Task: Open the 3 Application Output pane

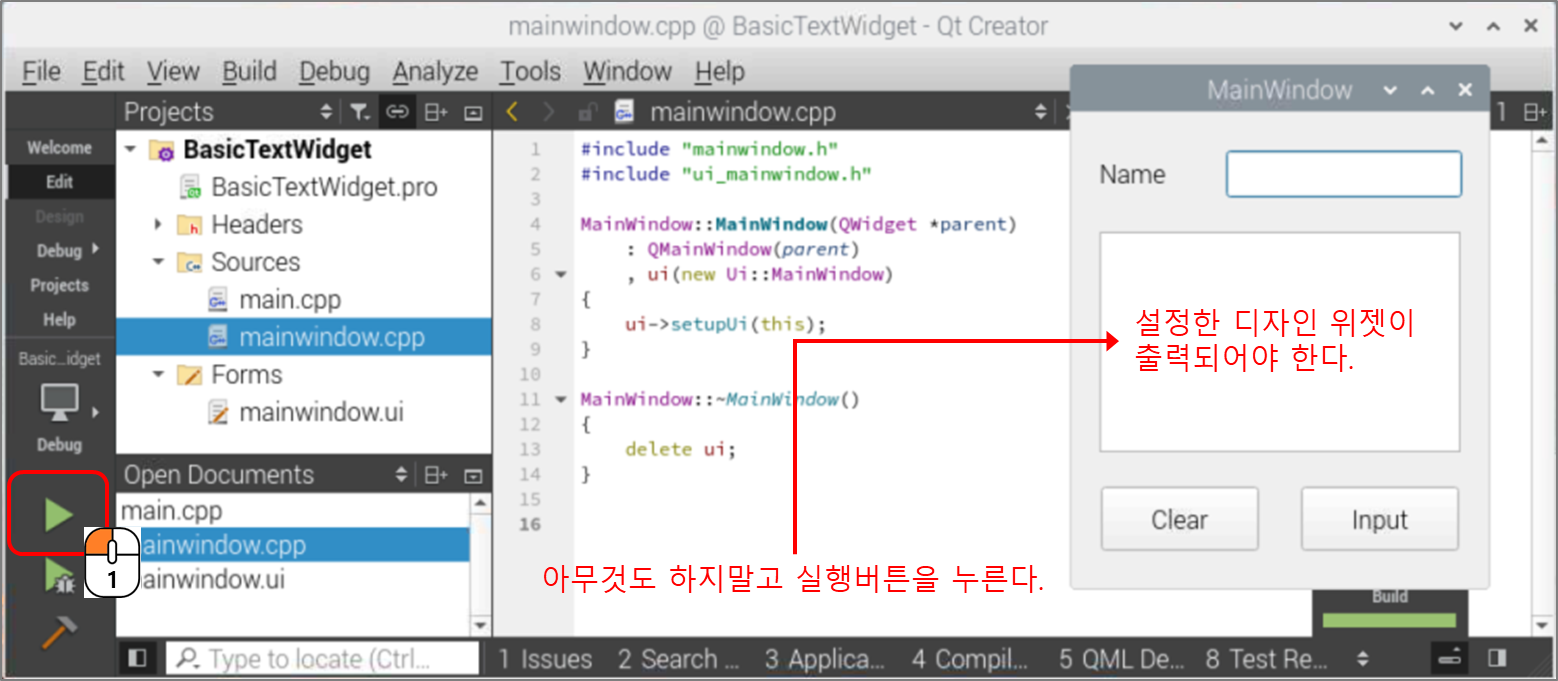Action: point(825,659)
